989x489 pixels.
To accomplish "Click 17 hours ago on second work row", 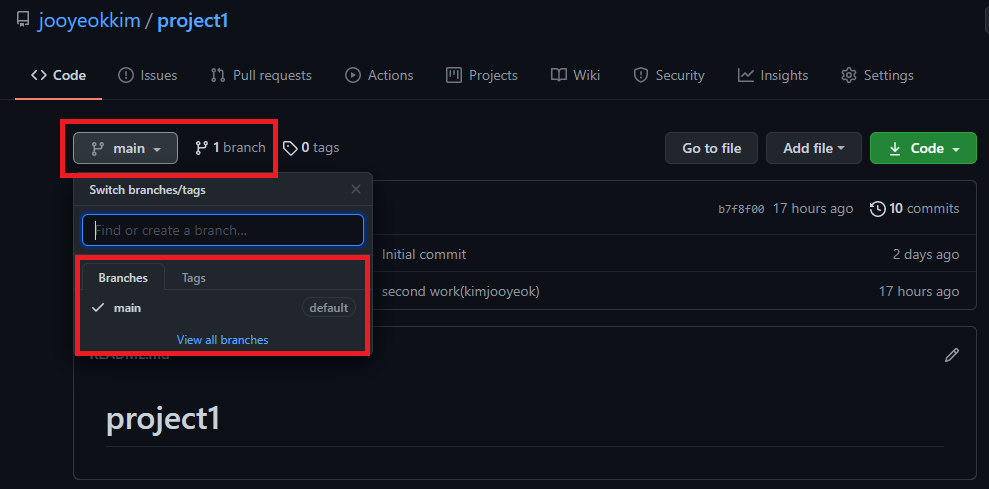I will click(x=919, y=292).
